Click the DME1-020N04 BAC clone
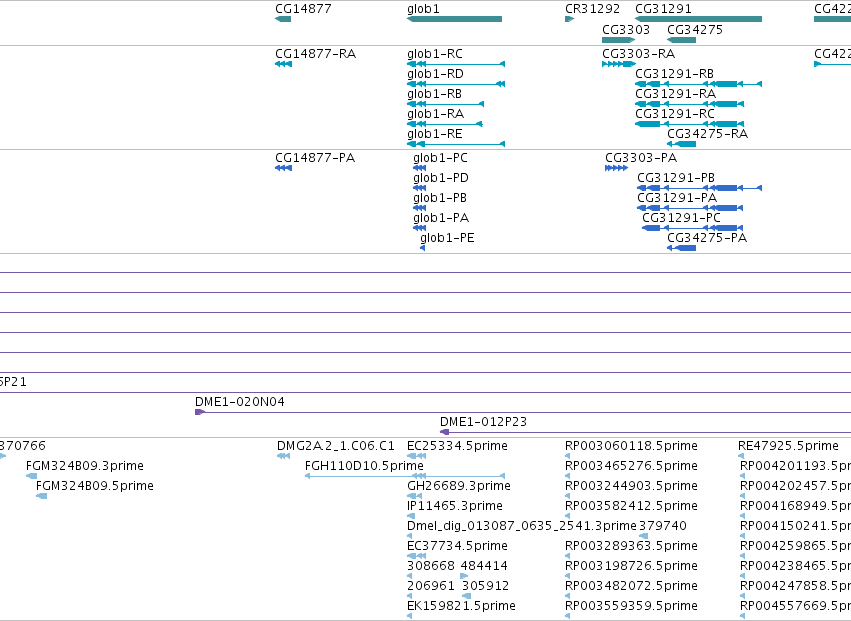The image size is (851, 621). coord(523,413)
